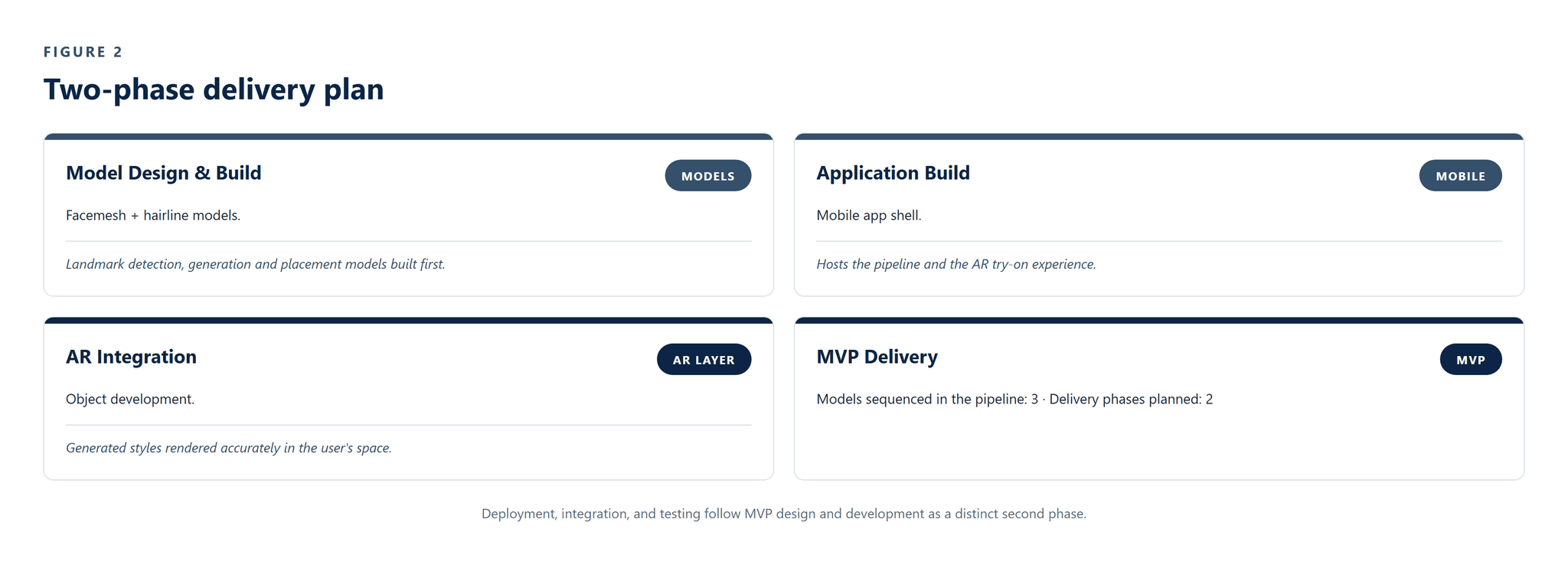Screen dimensions: 1568x568
Task: Click the MODELS badge
Action: [707, 175]
